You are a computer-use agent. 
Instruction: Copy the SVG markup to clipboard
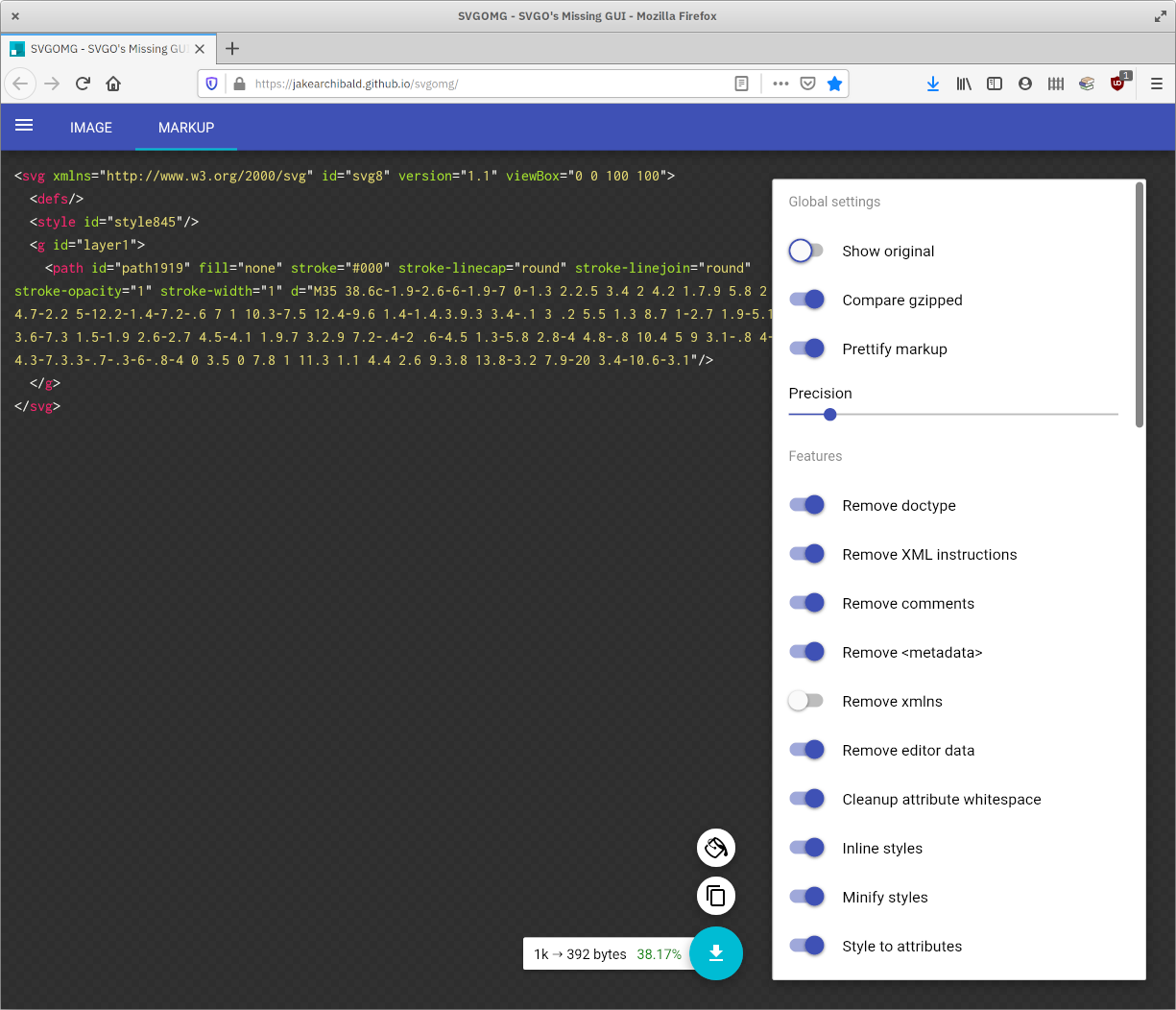point(716,896)
